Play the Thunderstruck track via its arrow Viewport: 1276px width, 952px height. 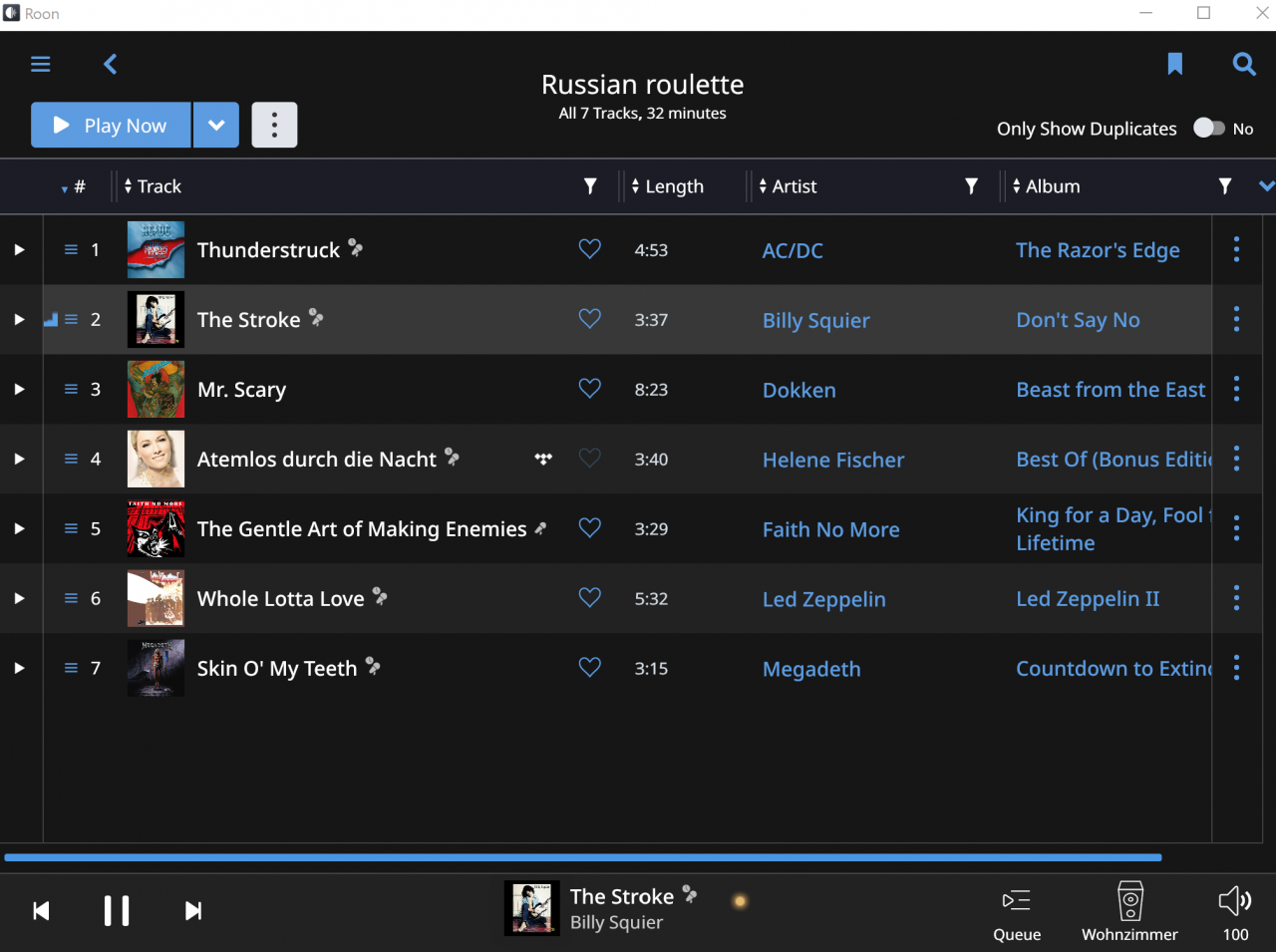[19, 249]
